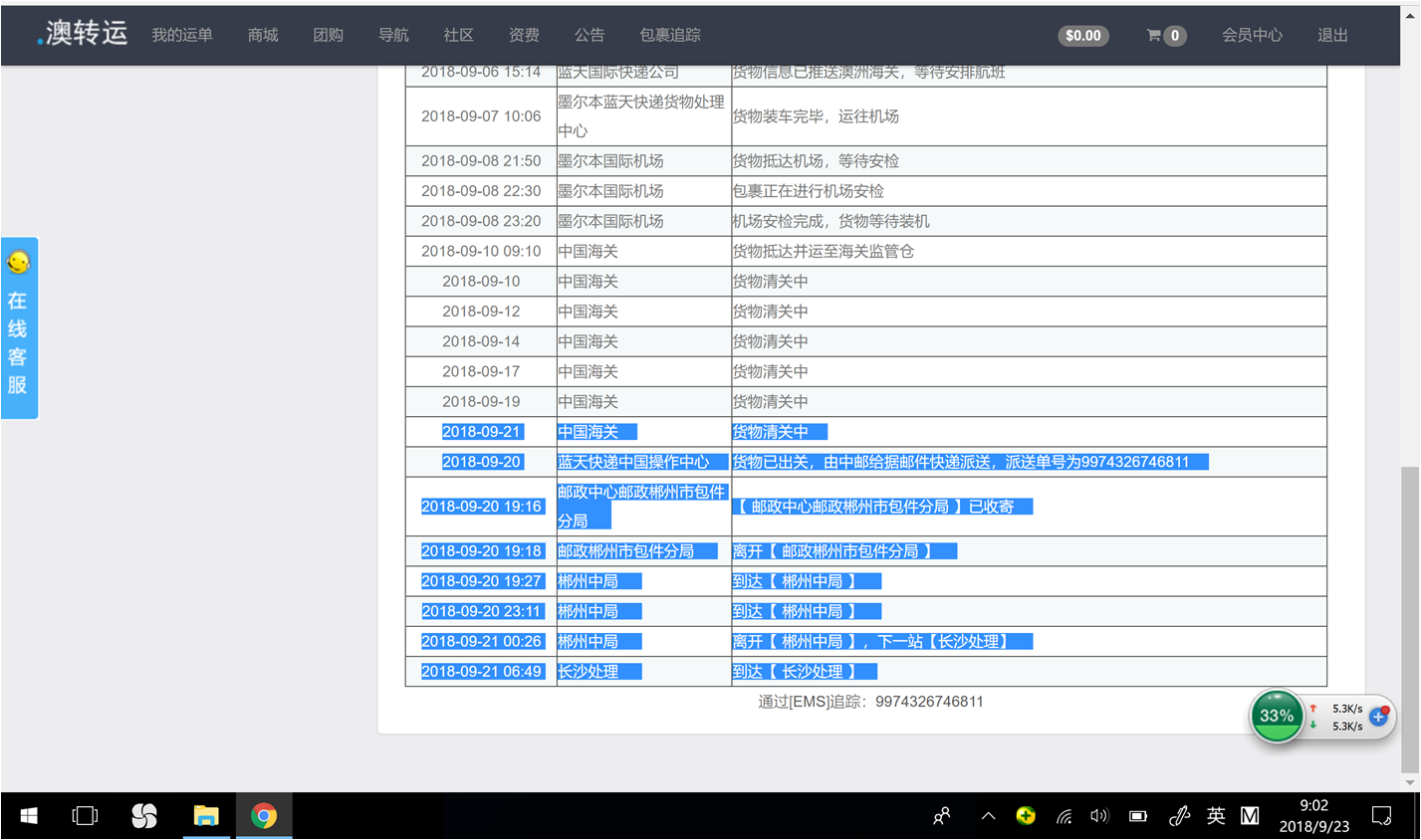
Task: Open the volume speaker tray icon
Action: tap(1099, 816)
